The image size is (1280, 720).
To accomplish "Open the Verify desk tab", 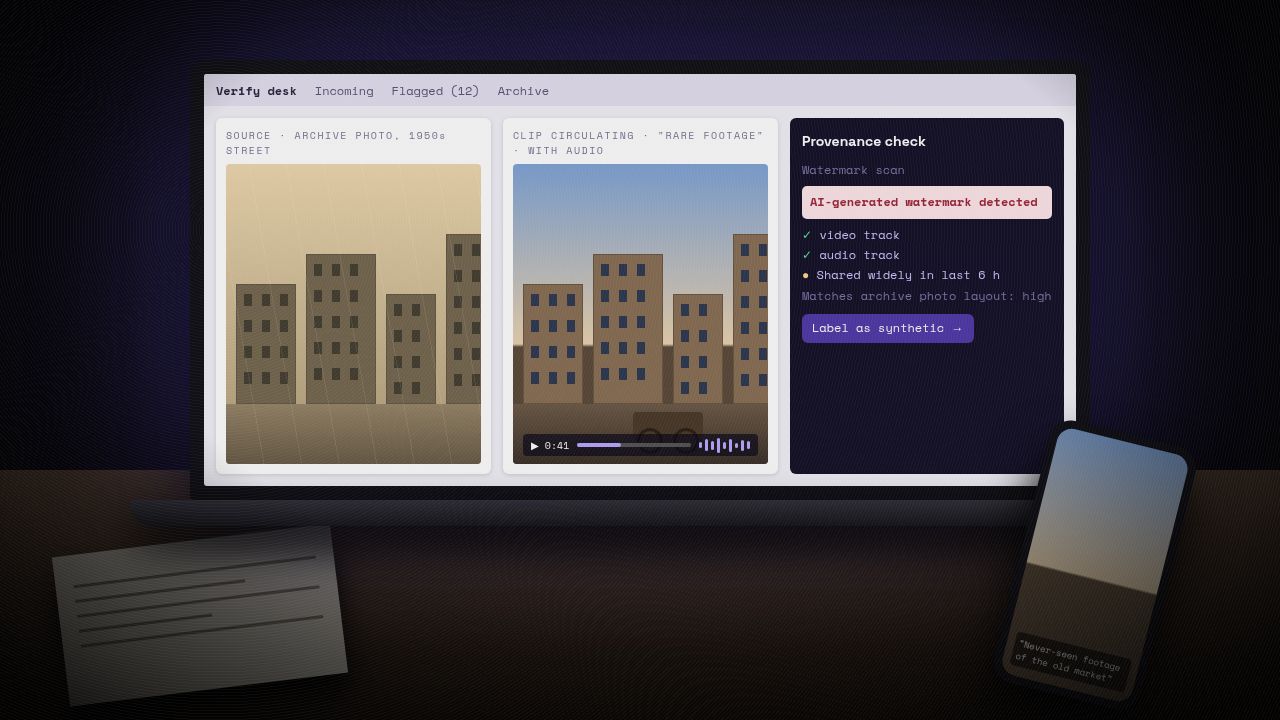I will click(256, 91).
